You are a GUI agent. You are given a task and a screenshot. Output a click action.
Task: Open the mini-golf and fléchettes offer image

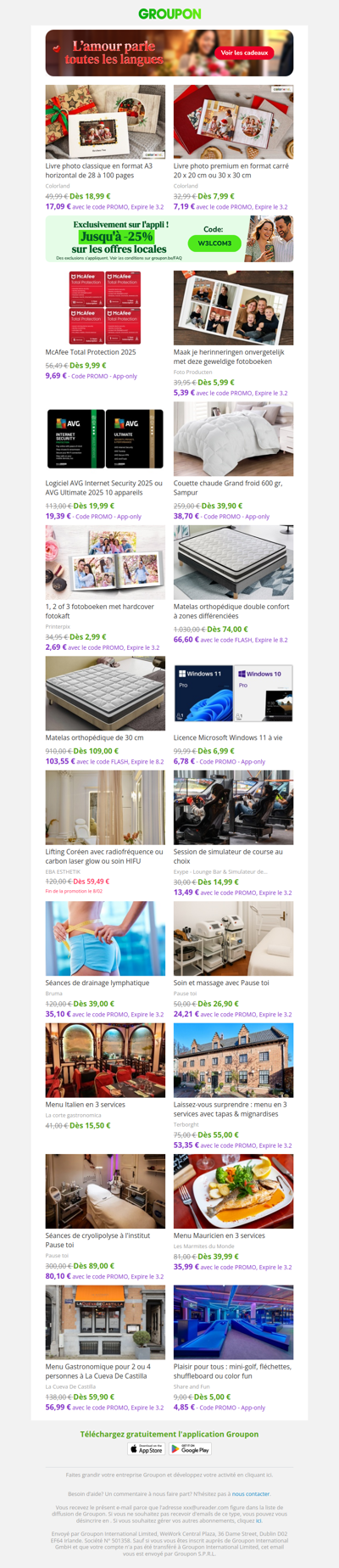point(234,1322)
